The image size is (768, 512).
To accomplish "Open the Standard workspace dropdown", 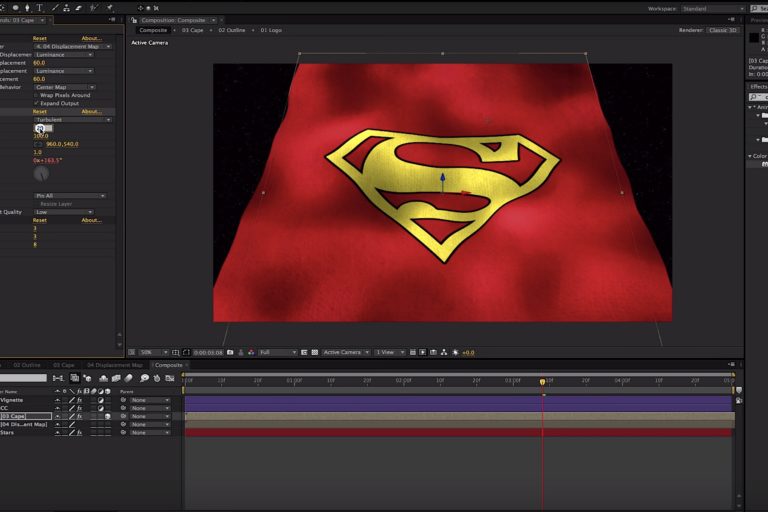I will 713,8.
